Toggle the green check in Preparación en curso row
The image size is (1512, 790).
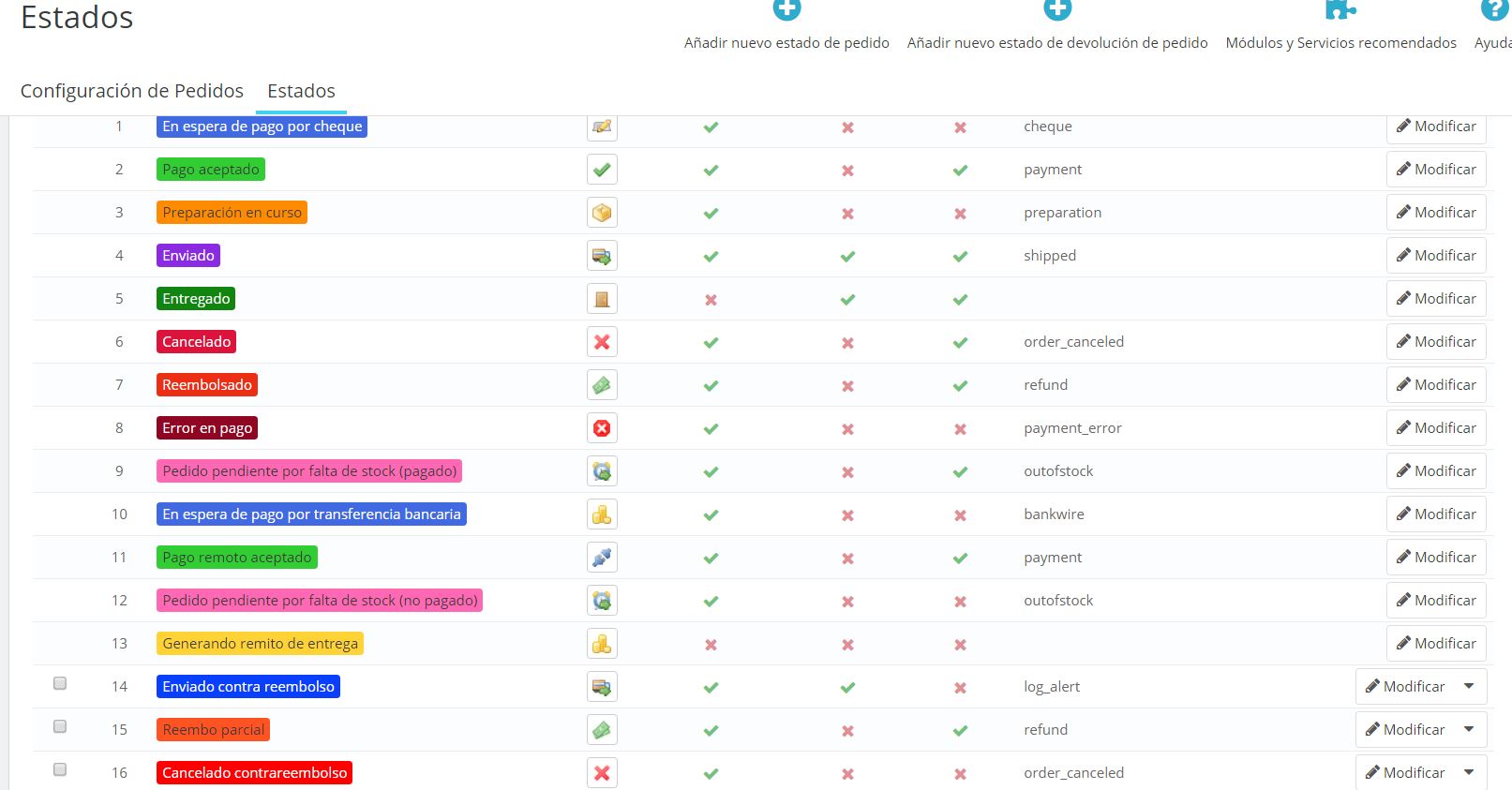click(711, 214)
